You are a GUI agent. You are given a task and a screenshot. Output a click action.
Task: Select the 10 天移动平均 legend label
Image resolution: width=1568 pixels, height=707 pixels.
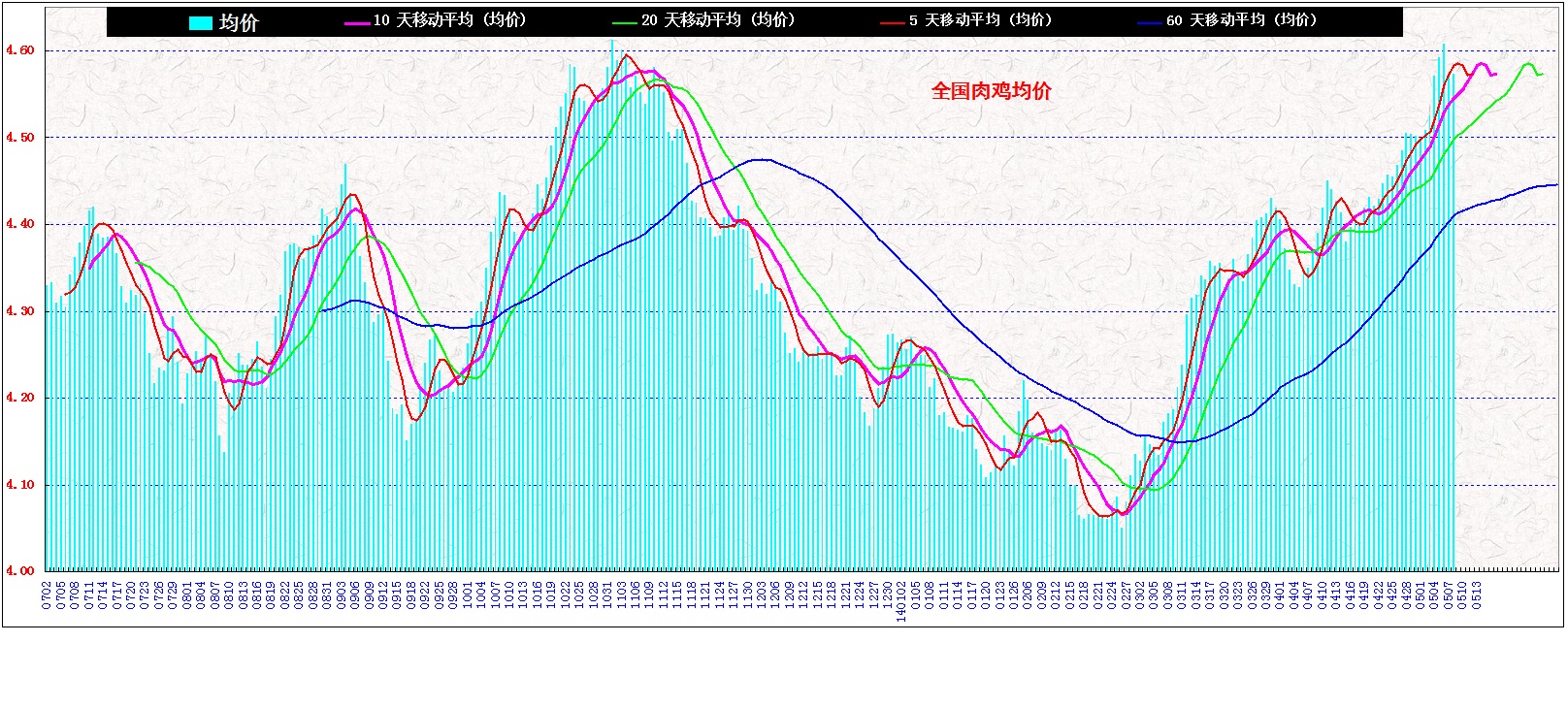450,20
